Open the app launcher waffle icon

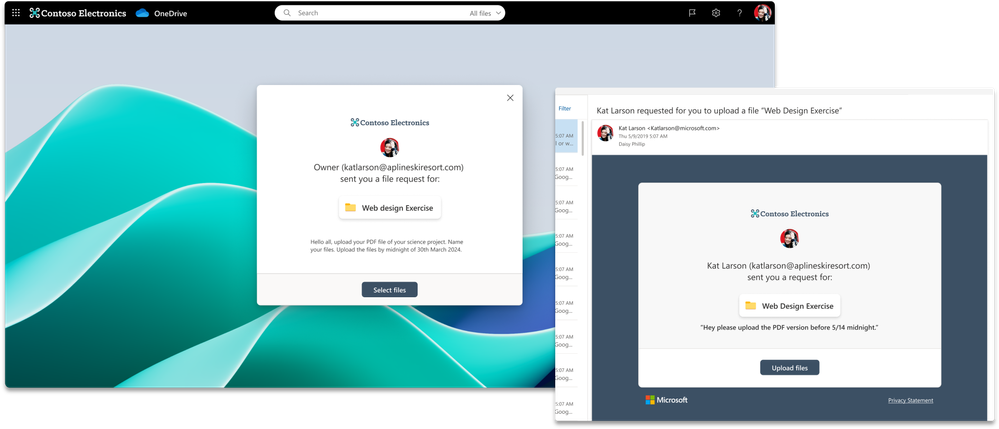[16, 13]
